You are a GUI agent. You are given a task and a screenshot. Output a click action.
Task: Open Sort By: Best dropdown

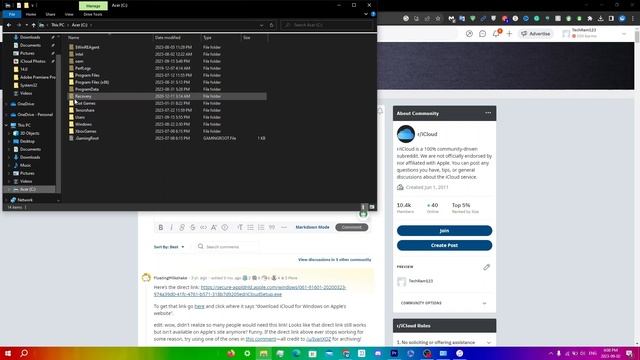(169, 247)
